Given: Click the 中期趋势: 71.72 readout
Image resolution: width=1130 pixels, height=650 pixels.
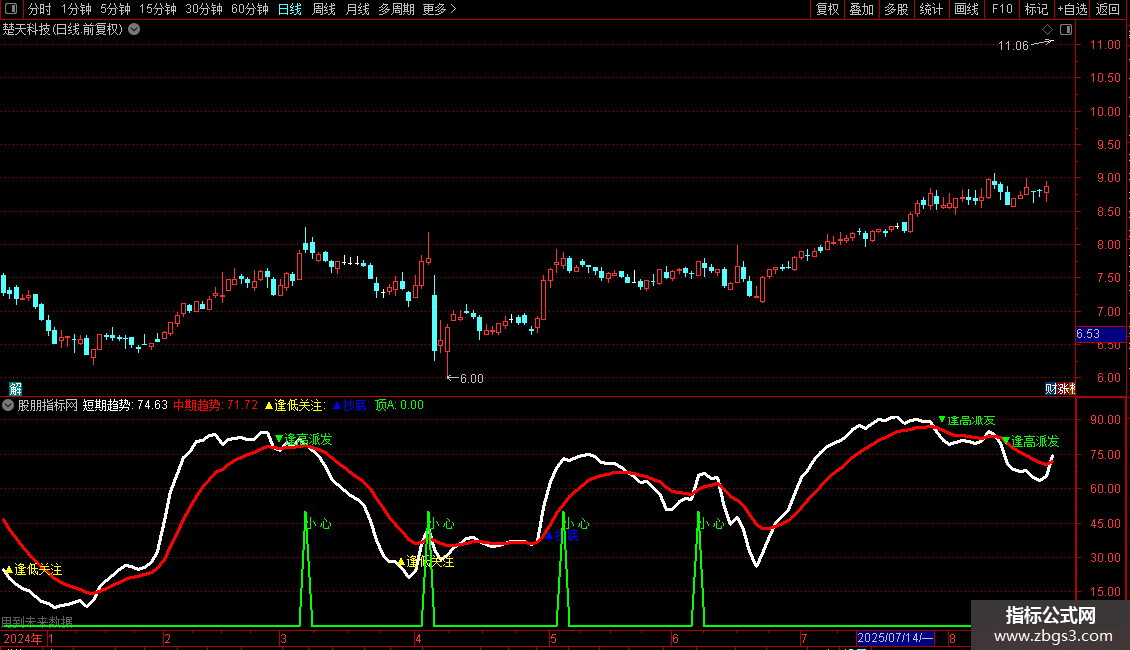Looking at the screenshot, I should pyautogui.click(x=215, y=406).
